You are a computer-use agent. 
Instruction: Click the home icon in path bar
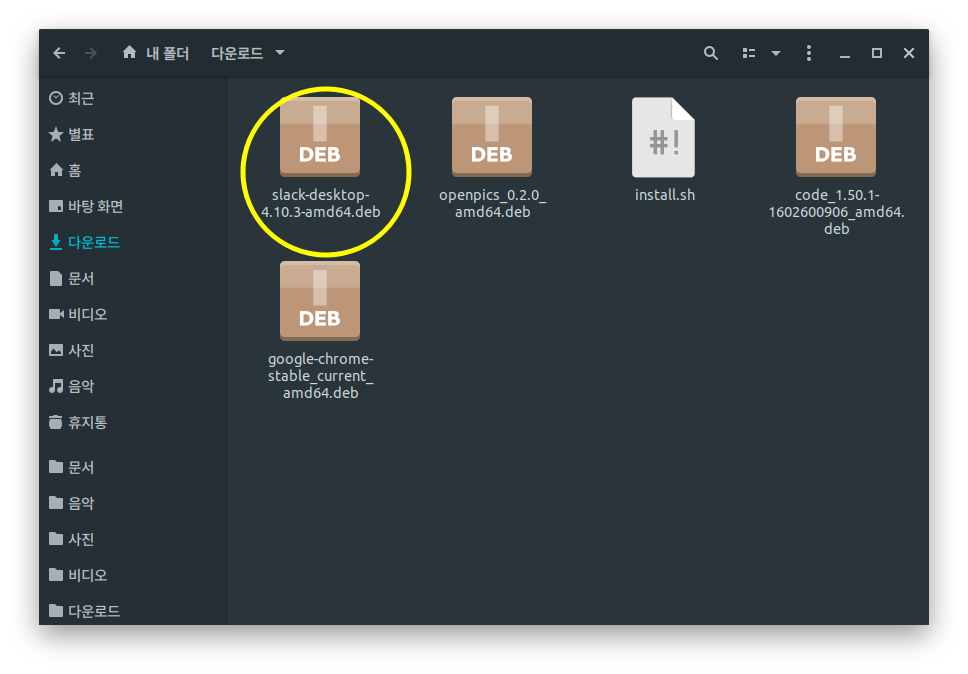click(129, 52)
